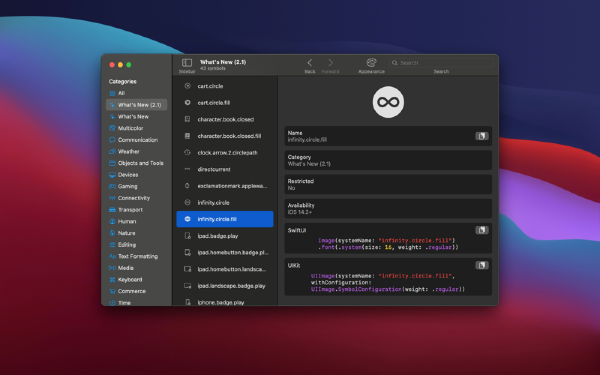The height and width of the screenshot is (375, 600).
Task: Click the Availability iOS 14.2+ field
Action: (388, 209)
